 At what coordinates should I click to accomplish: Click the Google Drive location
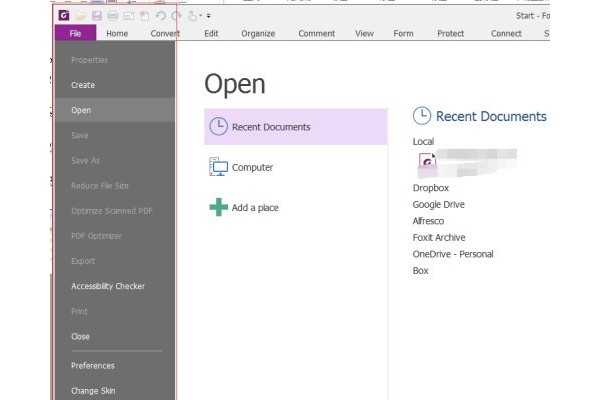point(439,204)
